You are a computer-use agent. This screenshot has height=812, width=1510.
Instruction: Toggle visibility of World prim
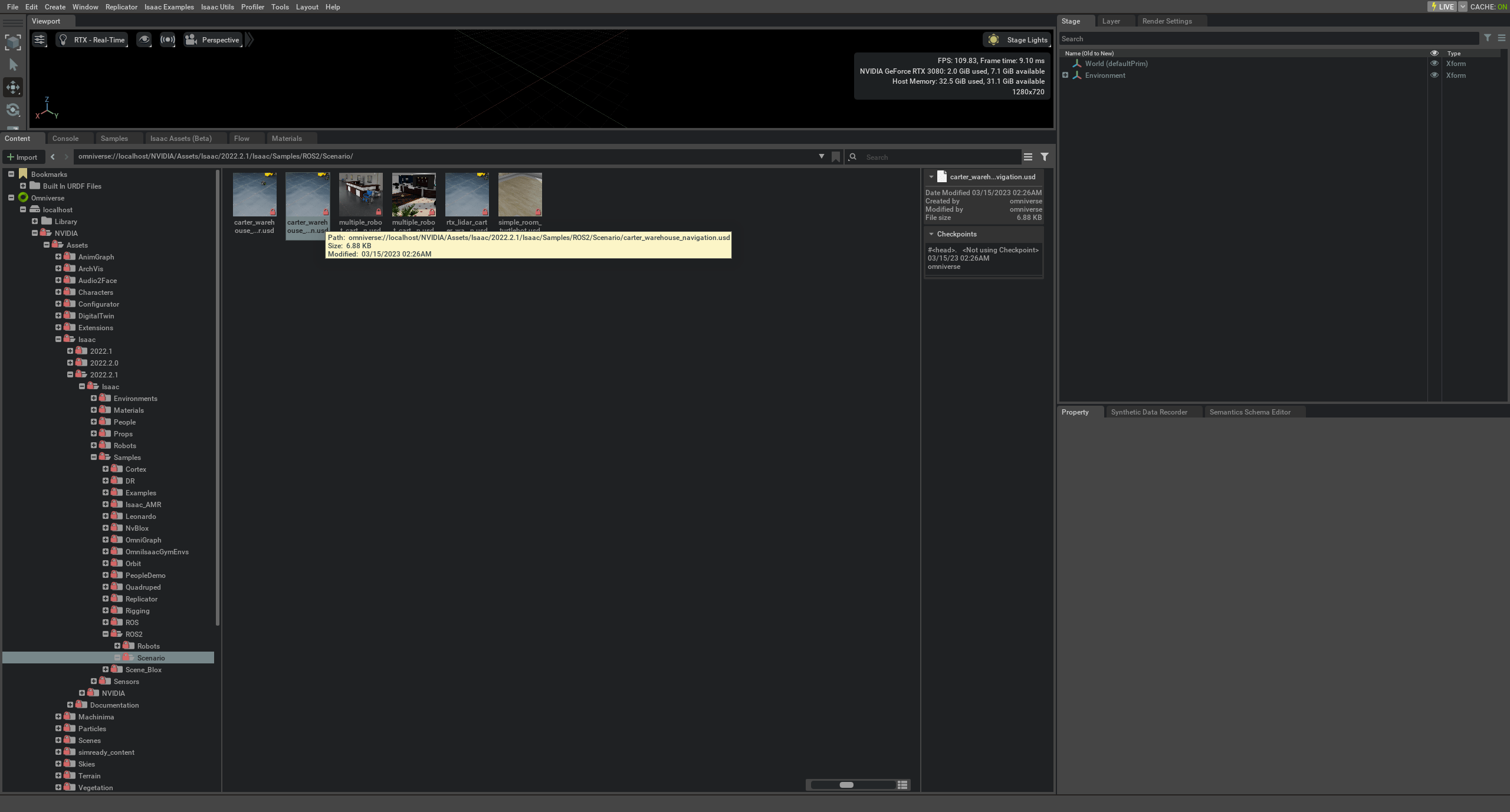coord(1434,64)
